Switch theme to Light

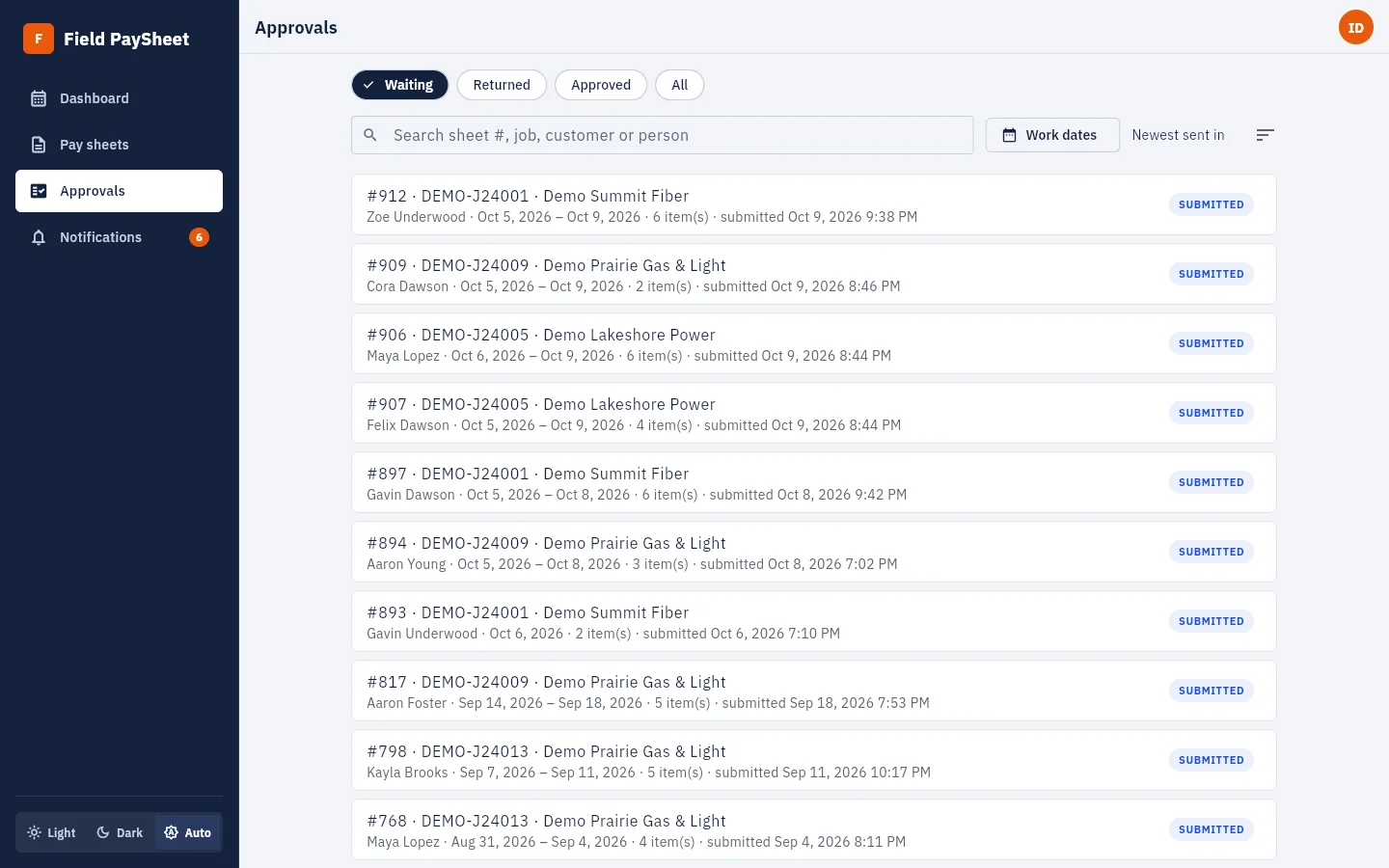[51, 832]
